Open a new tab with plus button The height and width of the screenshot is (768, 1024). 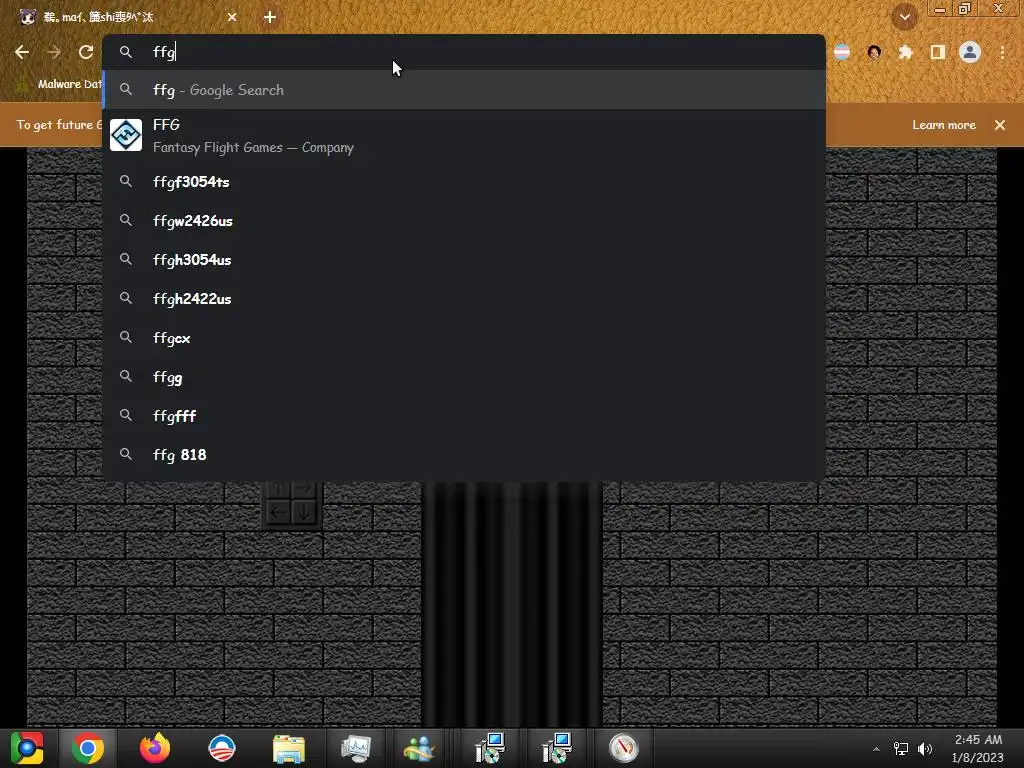tap(270, 17)
